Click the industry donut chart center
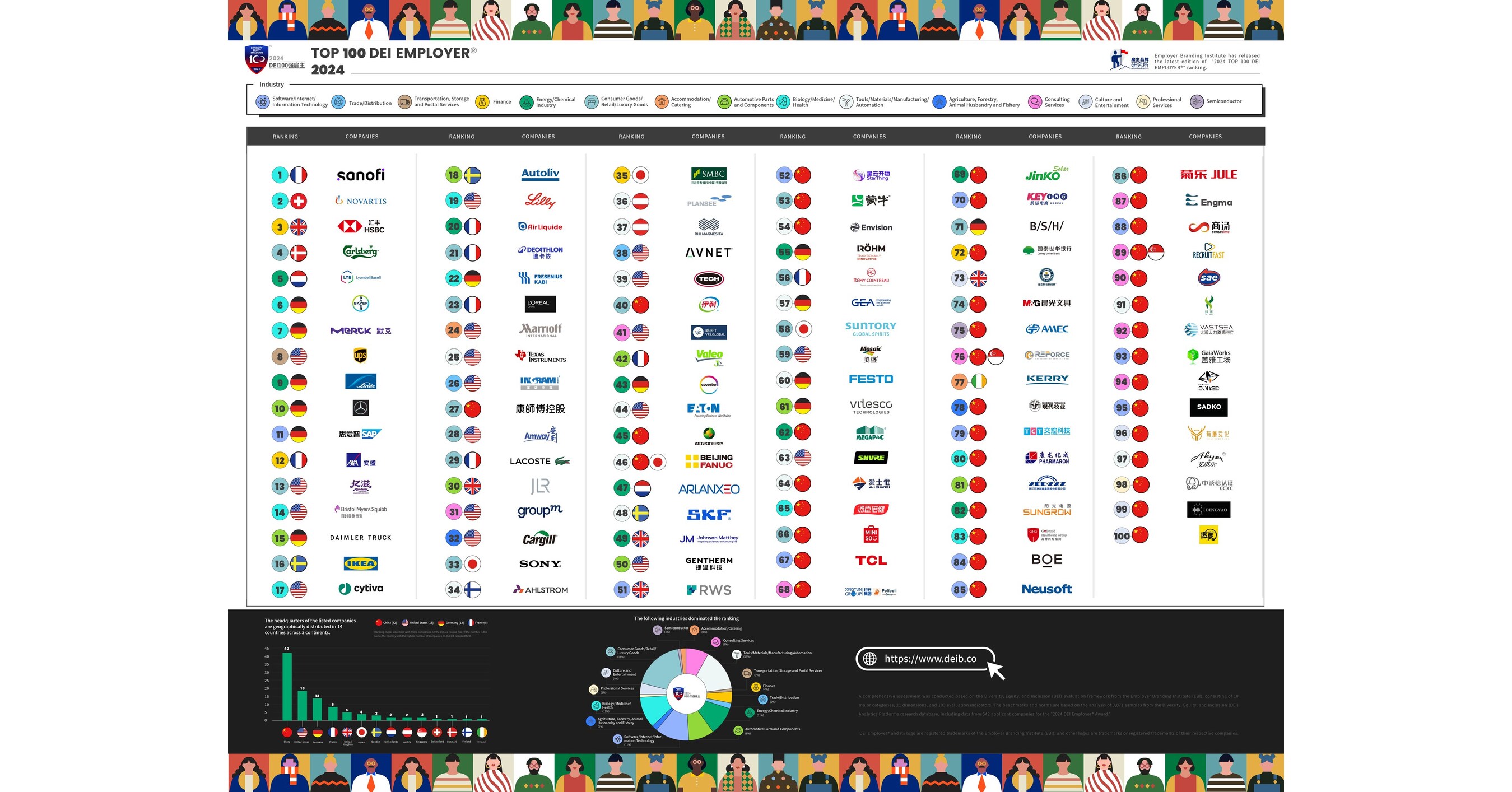The image size is (1512, 792). [686, 694]
